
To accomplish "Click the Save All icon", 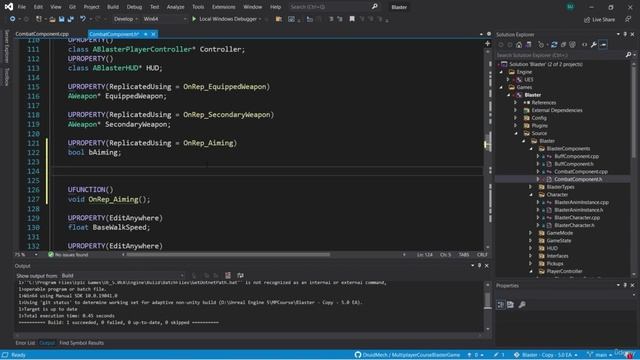I will [70, 19].
